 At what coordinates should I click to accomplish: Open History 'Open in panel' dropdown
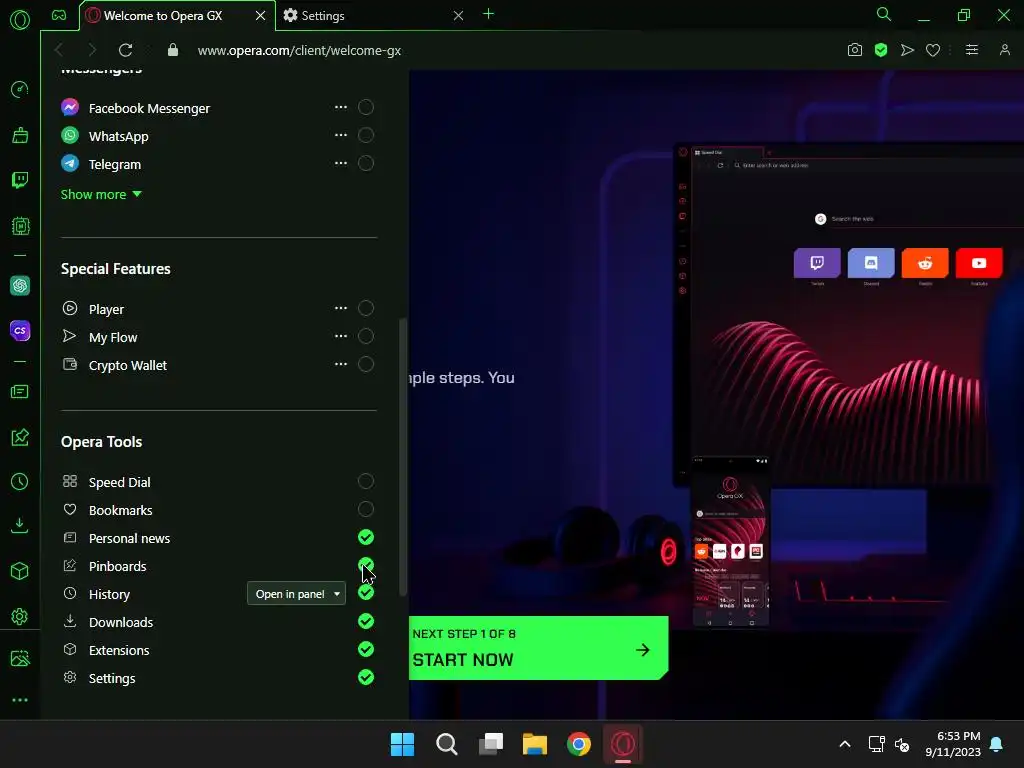(296, 594)
